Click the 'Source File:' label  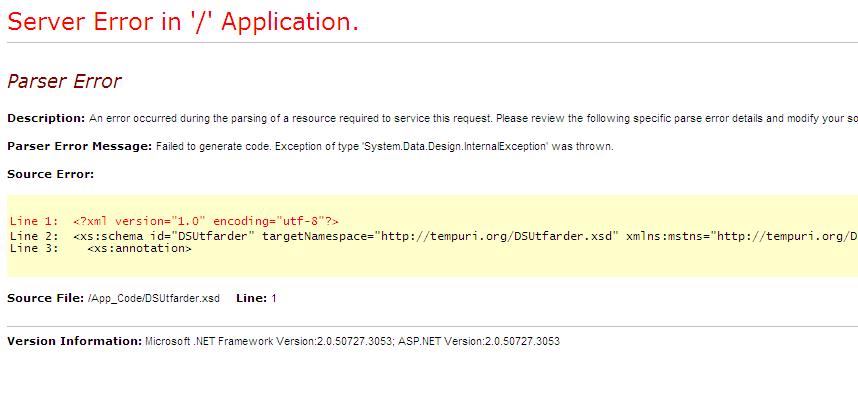[46, 299]
